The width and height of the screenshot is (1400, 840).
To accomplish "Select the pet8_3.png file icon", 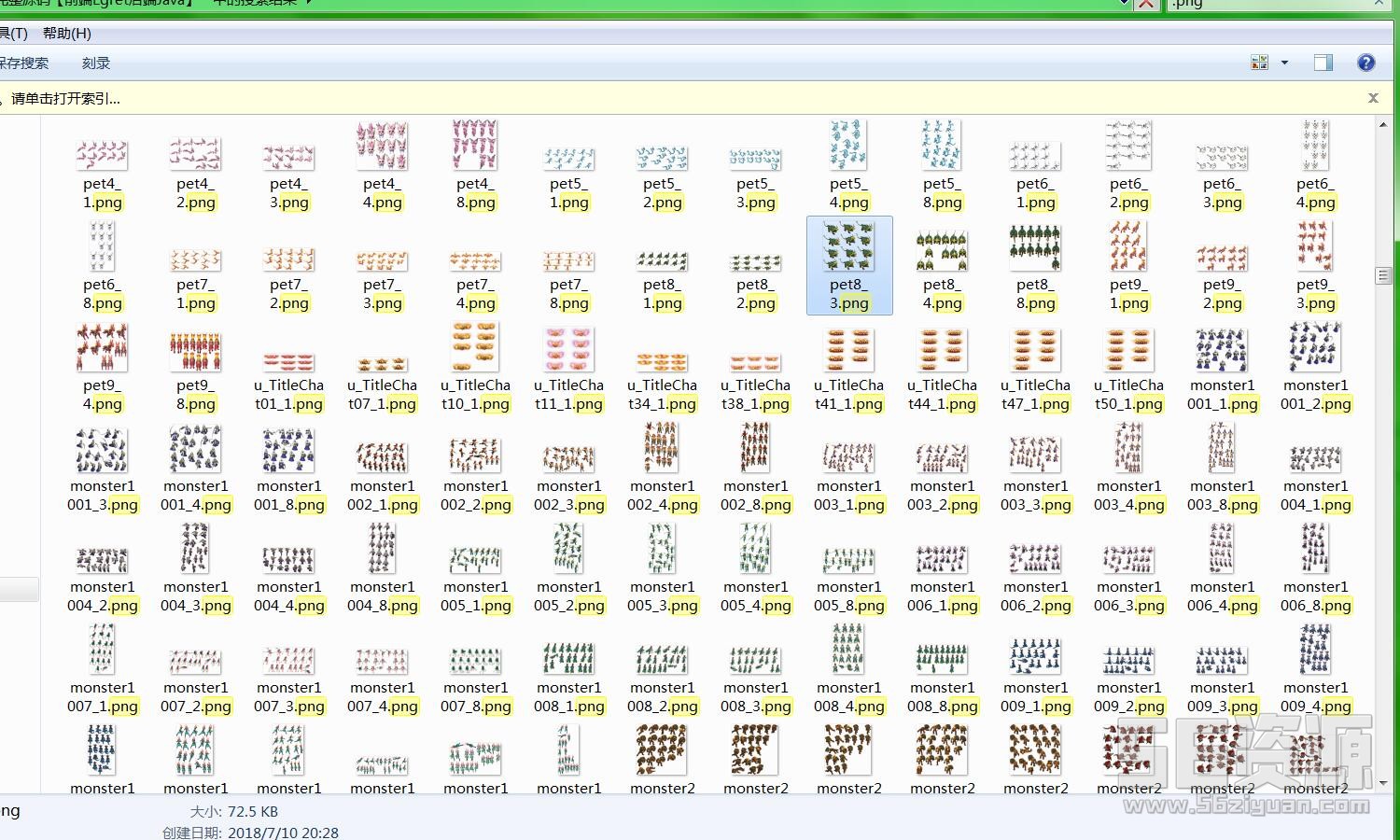I will click(x=848, y=247).
